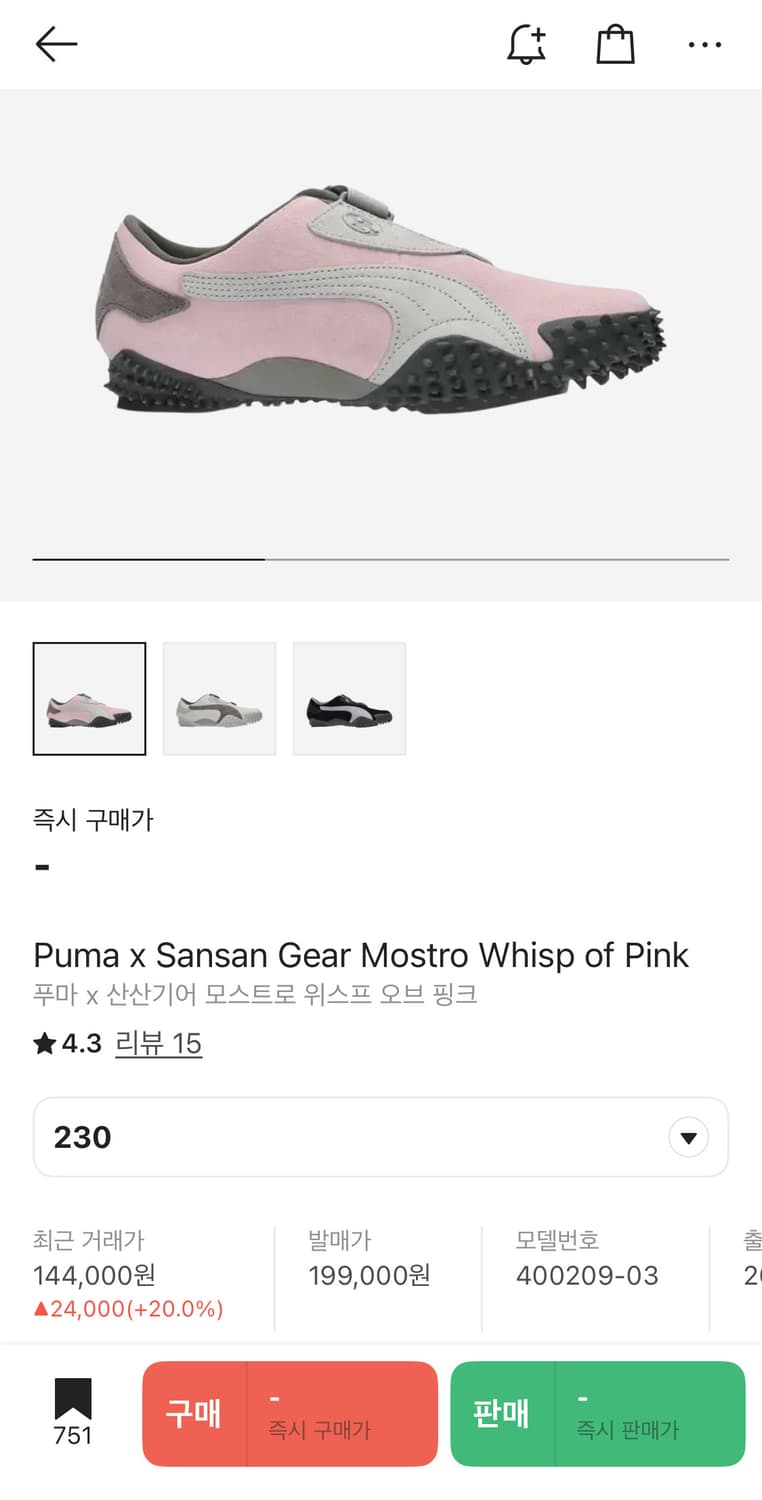Select the pink shoe thumbnail
The height and width of the screenshot is (1500, 762).
89,698
